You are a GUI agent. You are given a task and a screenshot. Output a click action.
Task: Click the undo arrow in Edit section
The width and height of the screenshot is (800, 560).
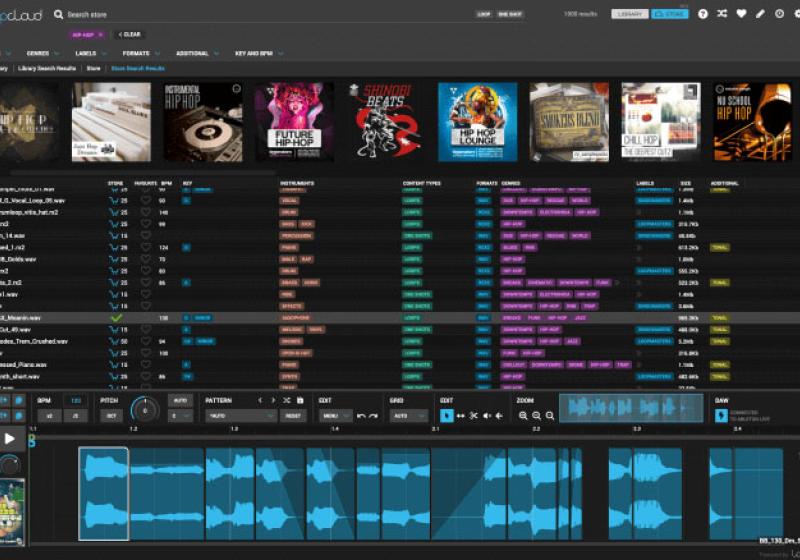click(x=361, y=415)
